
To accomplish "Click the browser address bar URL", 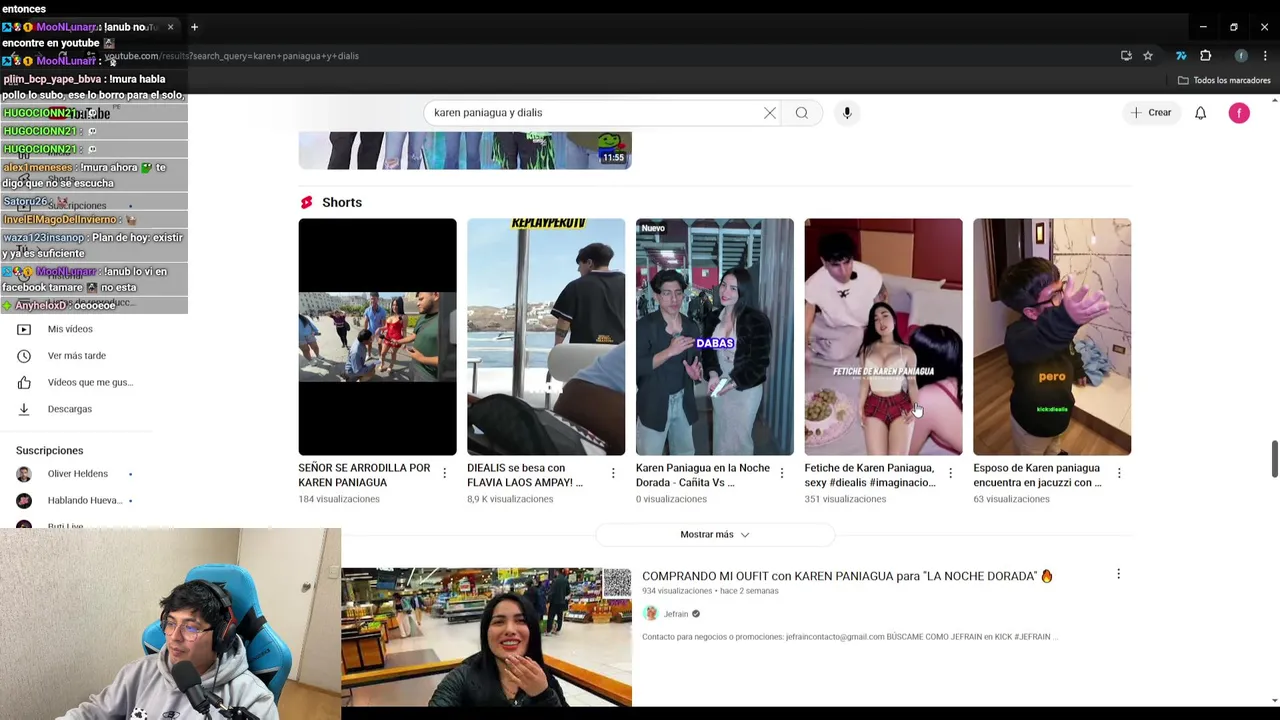I will click(x=232, y=56).
